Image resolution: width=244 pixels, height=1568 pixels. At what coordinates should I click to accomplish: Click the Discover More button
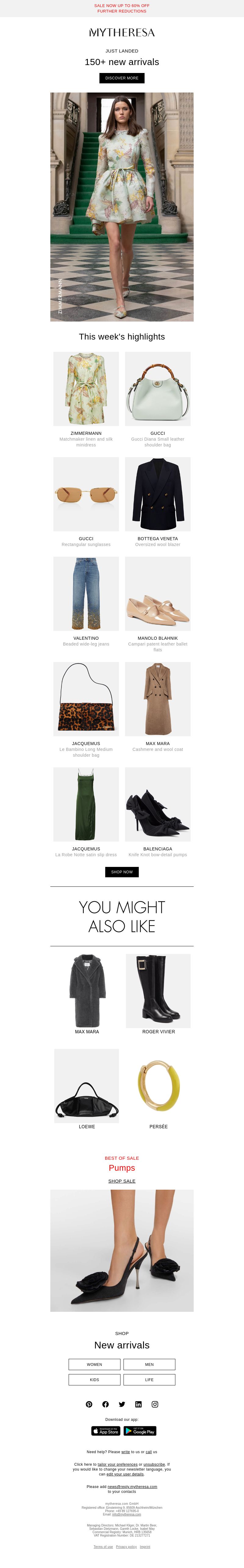tap(122, 78)
